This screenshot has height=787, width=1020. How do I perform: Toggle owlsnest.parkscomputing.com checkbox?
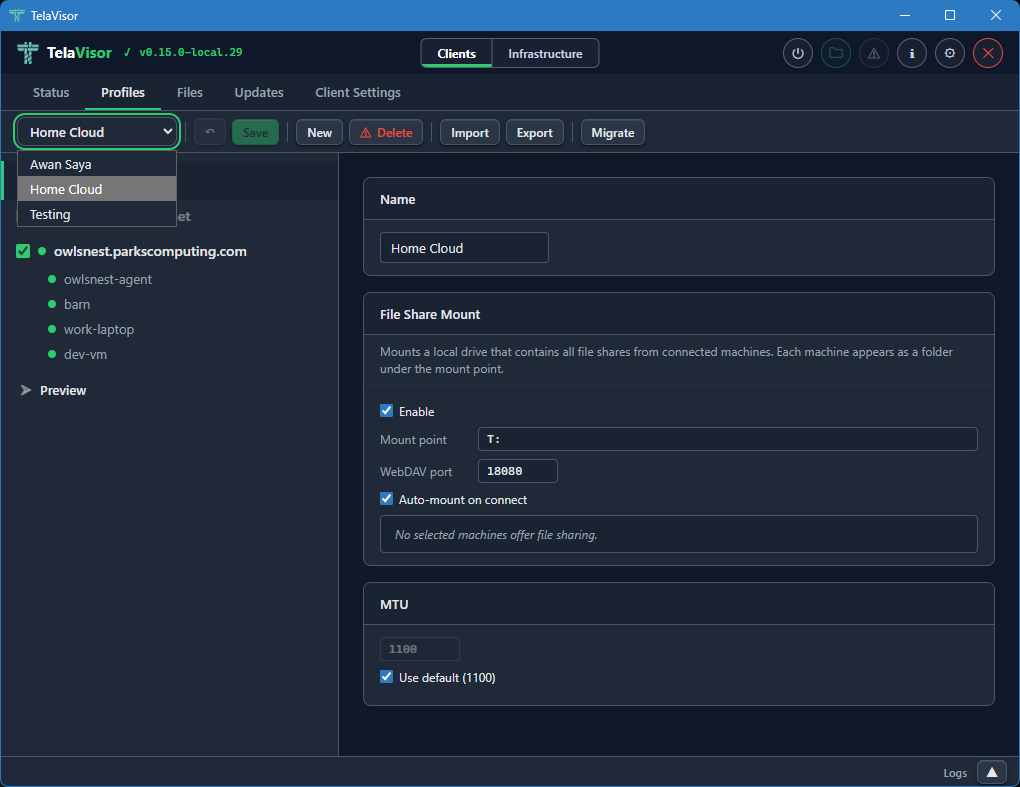point(23,251)
